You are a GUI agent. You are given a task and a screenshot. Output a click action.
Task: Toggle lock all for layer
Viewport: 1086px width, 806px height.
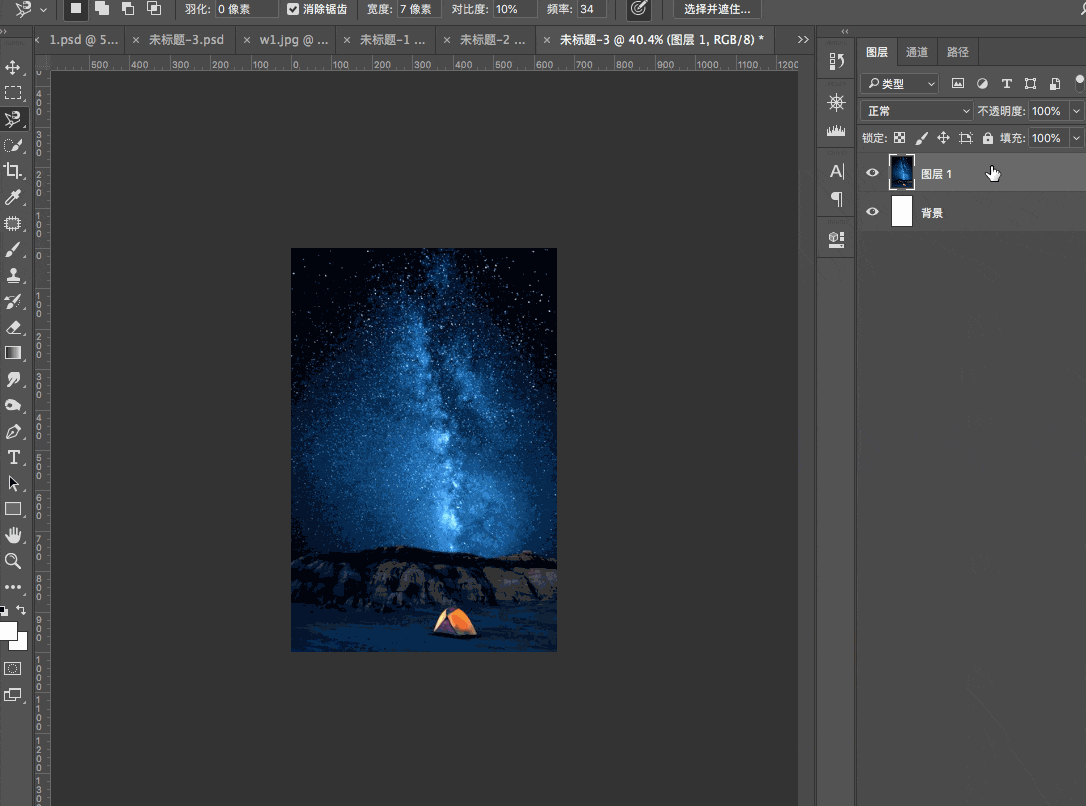coord(988,138)
